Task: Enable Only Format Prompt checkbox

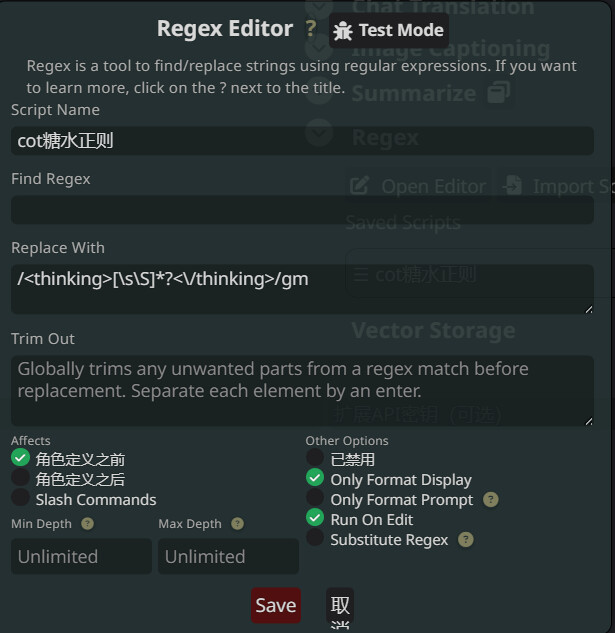Action: [x=315, y=498]
